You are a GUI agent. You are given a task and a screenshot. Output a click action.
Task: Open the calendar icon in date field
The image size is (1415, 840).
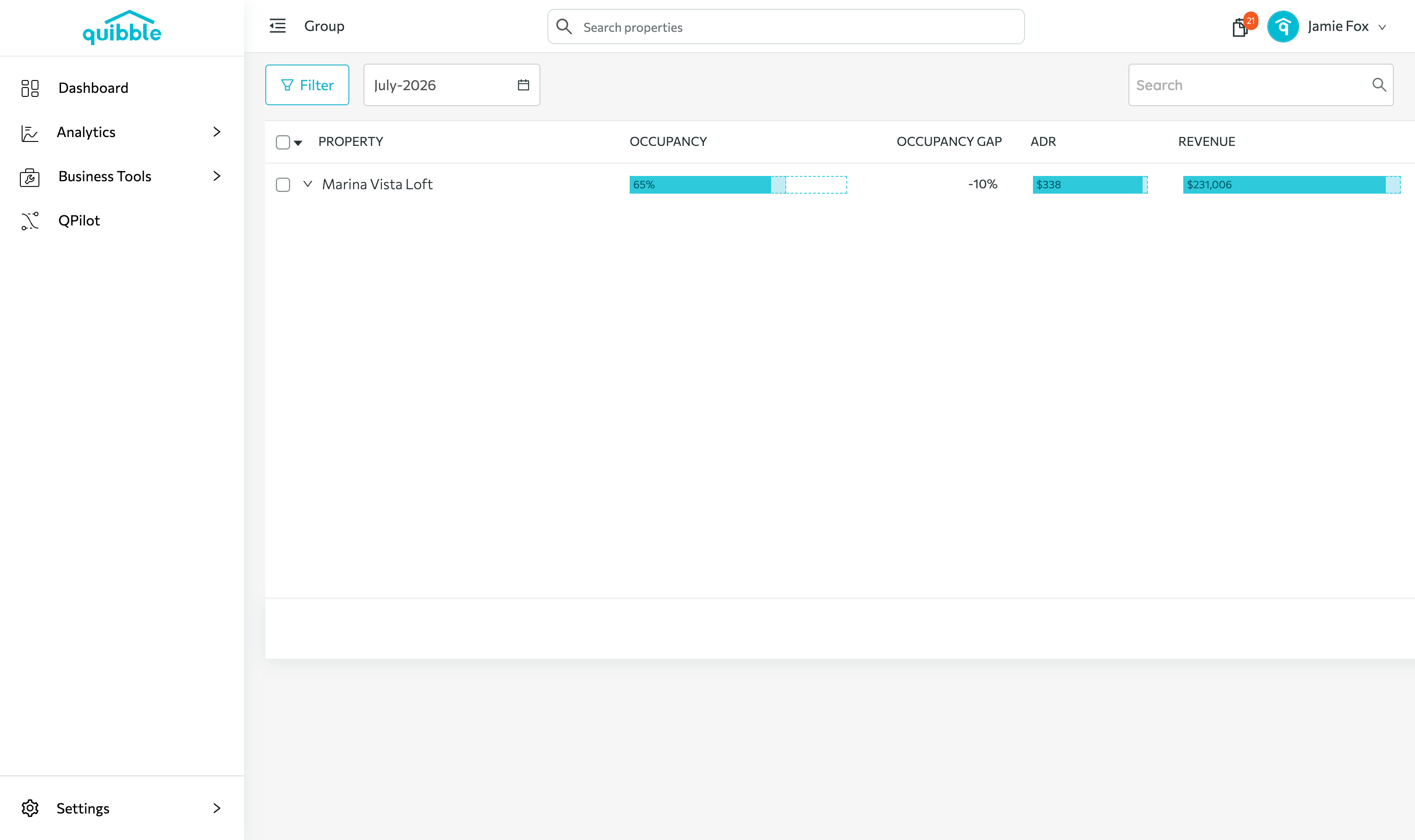tap(524, 85)
